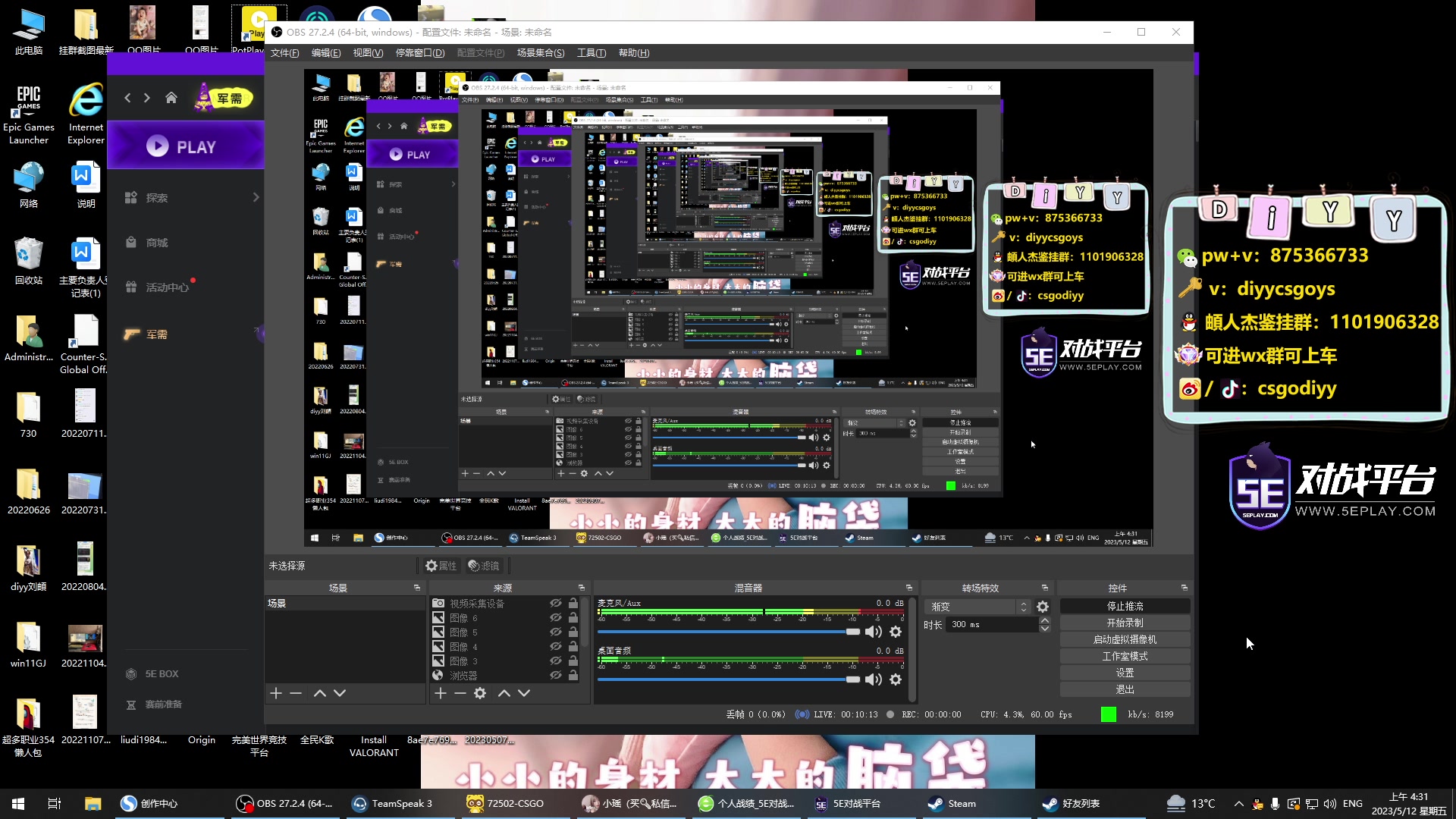Increase transition duration stepper up arrow
The height and width of the screenshot is (819, 1456).
point(1044,621)
